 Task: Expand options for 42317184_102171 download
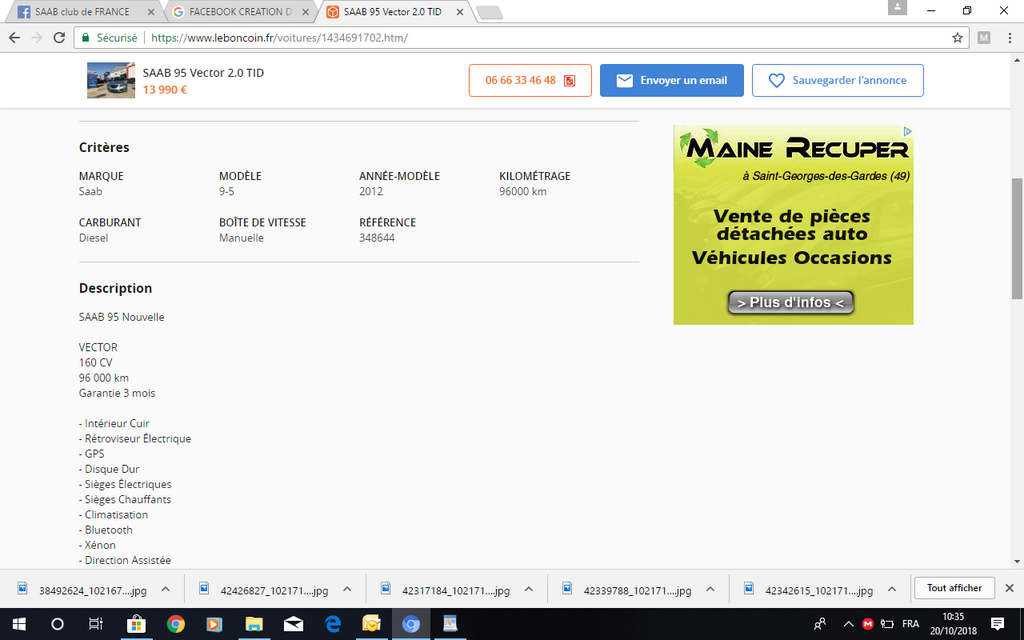point(529,590)
